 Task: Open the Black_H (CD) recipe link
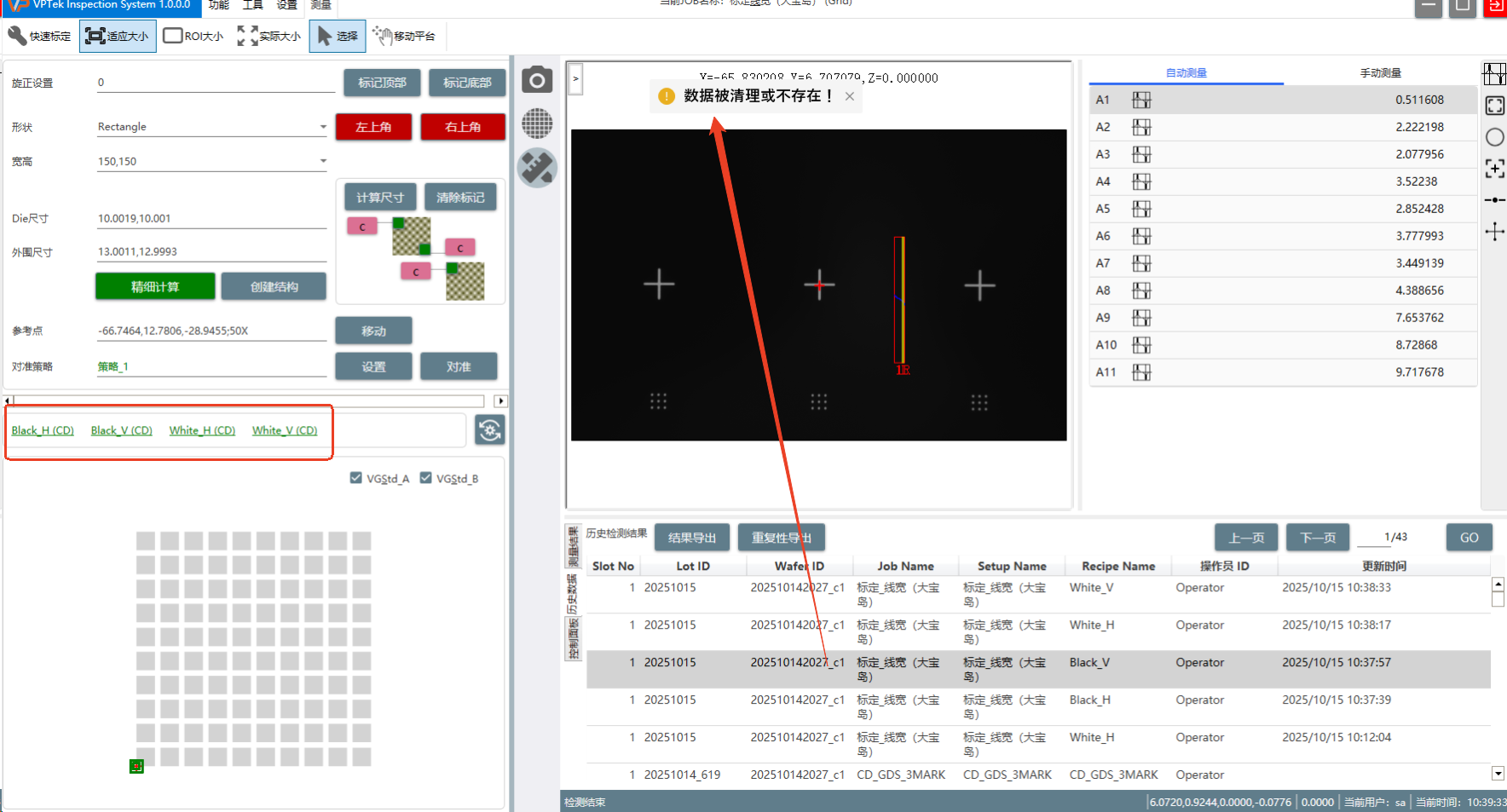[x=43, y=430]
